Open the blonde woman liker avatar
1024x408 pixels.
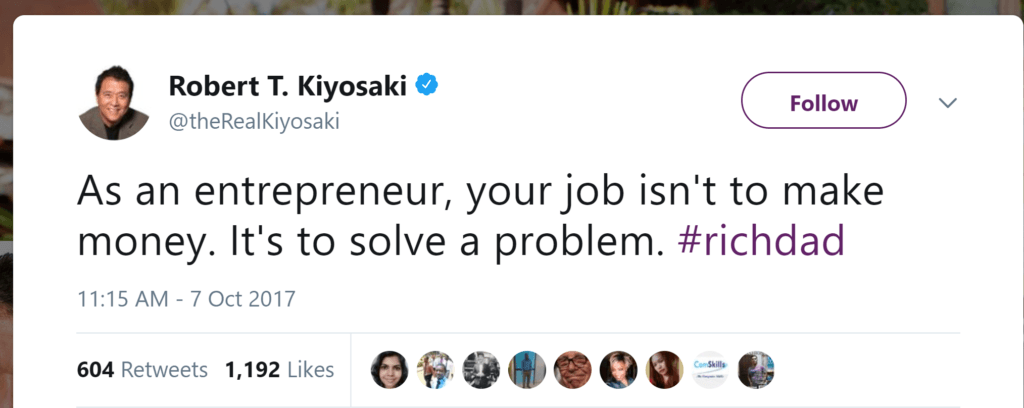pyautogui.click(x=618, y=370)
